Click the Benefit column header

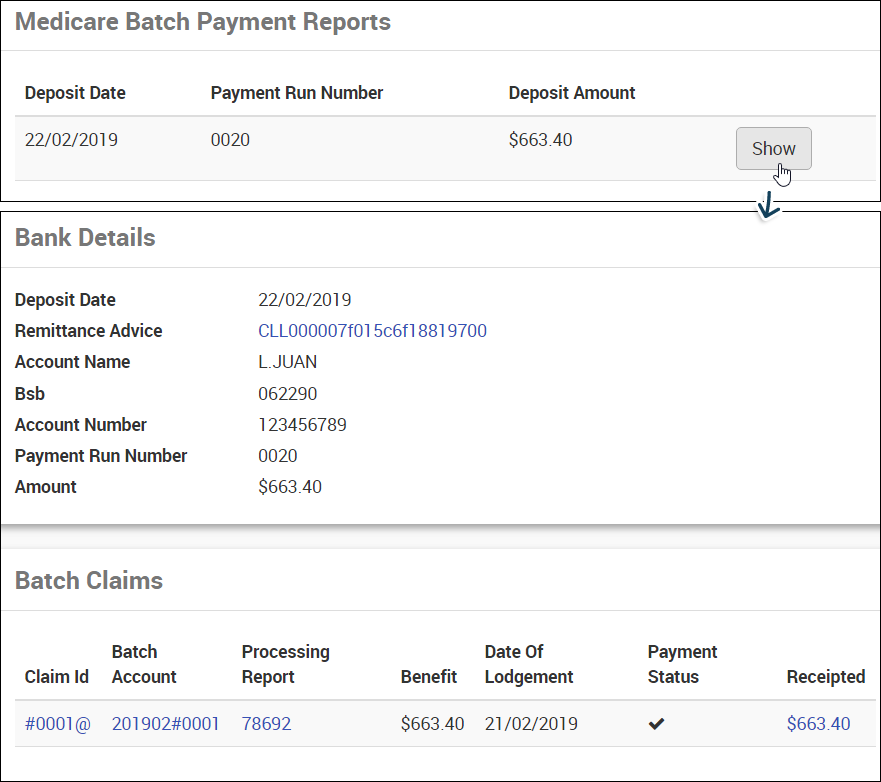(x=429, y=677)
